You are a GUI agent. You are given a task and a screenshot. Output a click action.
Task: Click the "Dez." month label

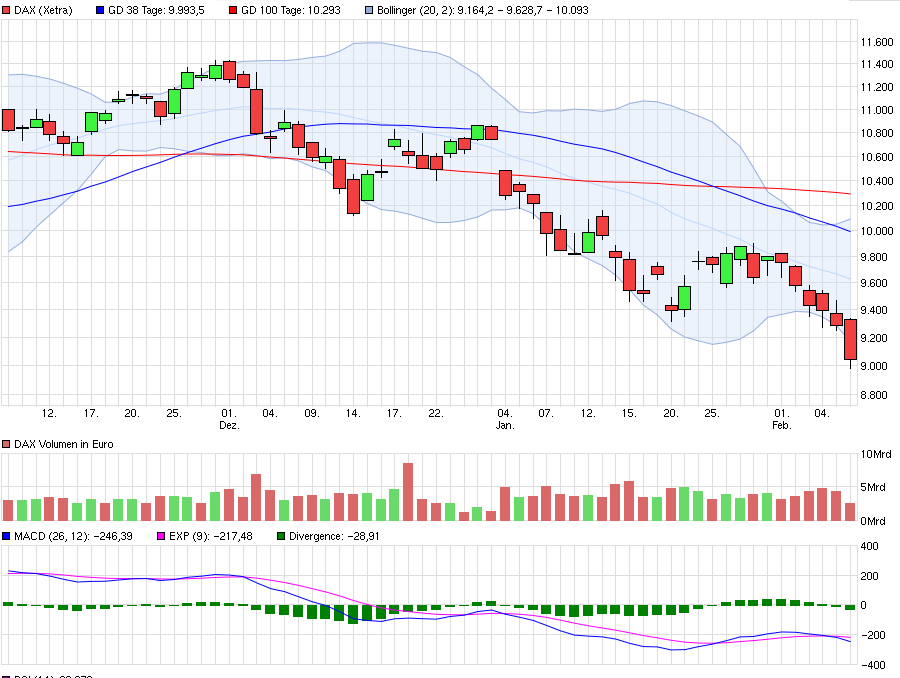(230, 425)
